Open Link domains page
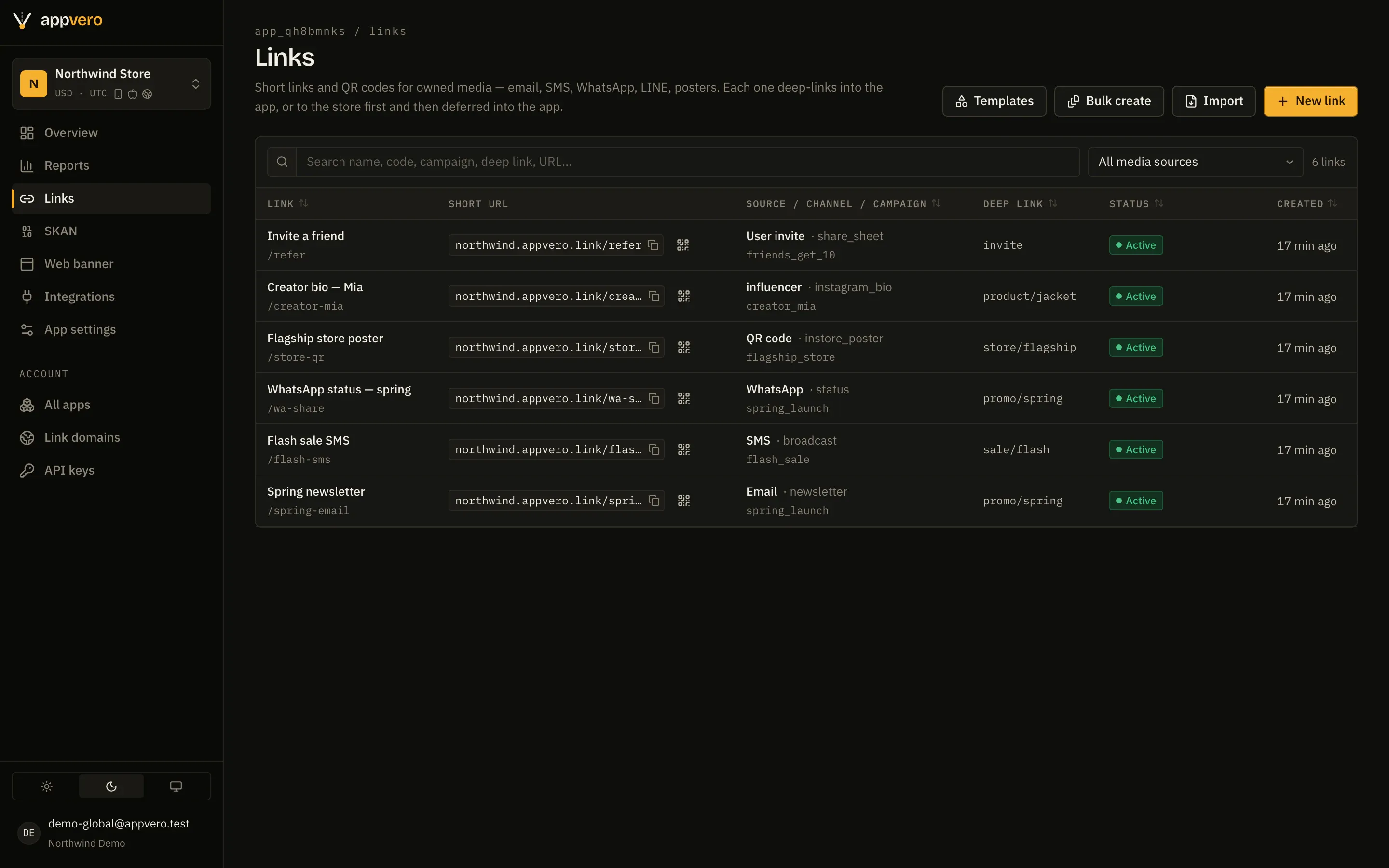1389x868 pixels. point(111,437)
